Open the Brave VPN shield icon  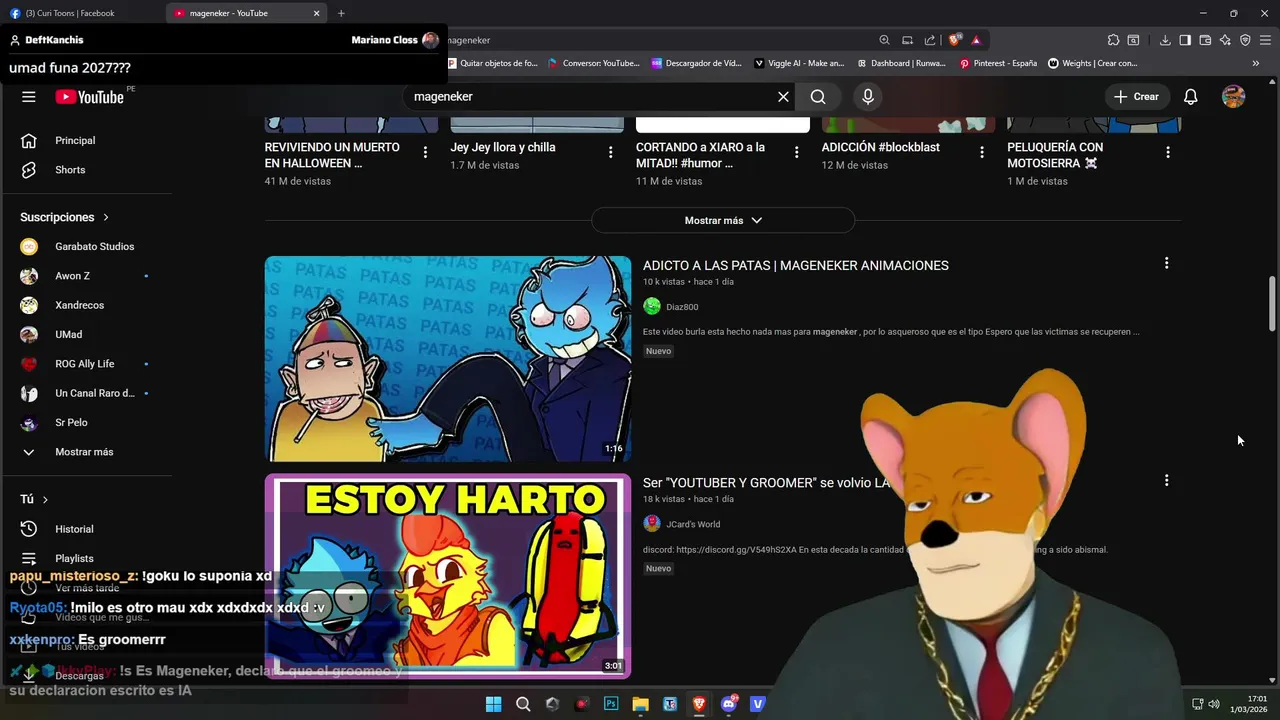point(1245,40)
